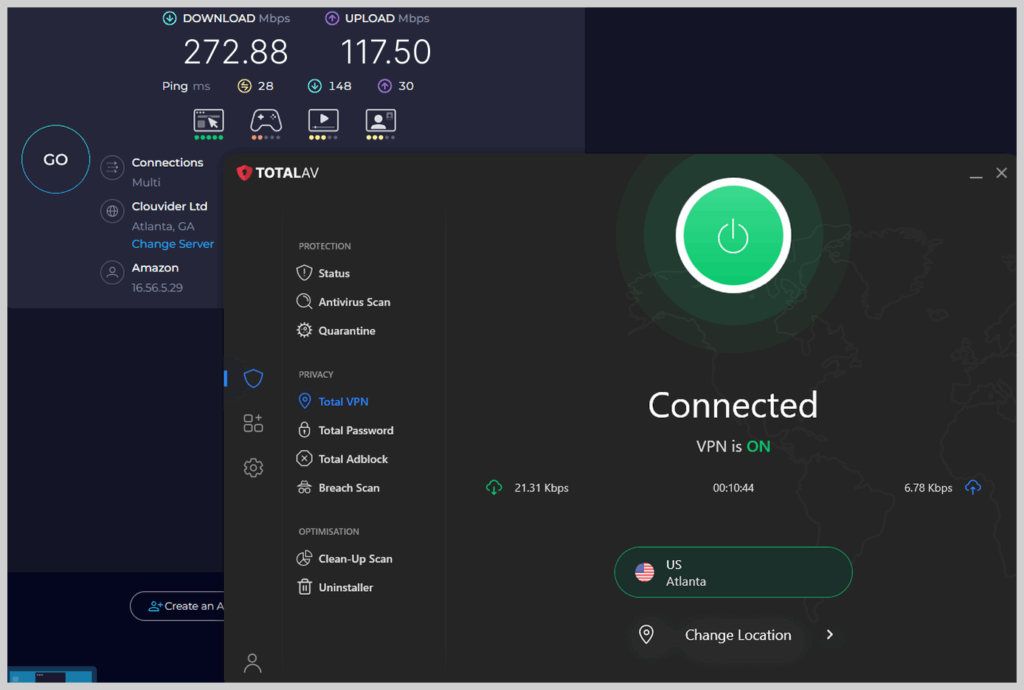The width and height of the screenshot is (1024, 690).
Task: Click the blue upload speed cloud icon
Action: click(x=973, y=488)
